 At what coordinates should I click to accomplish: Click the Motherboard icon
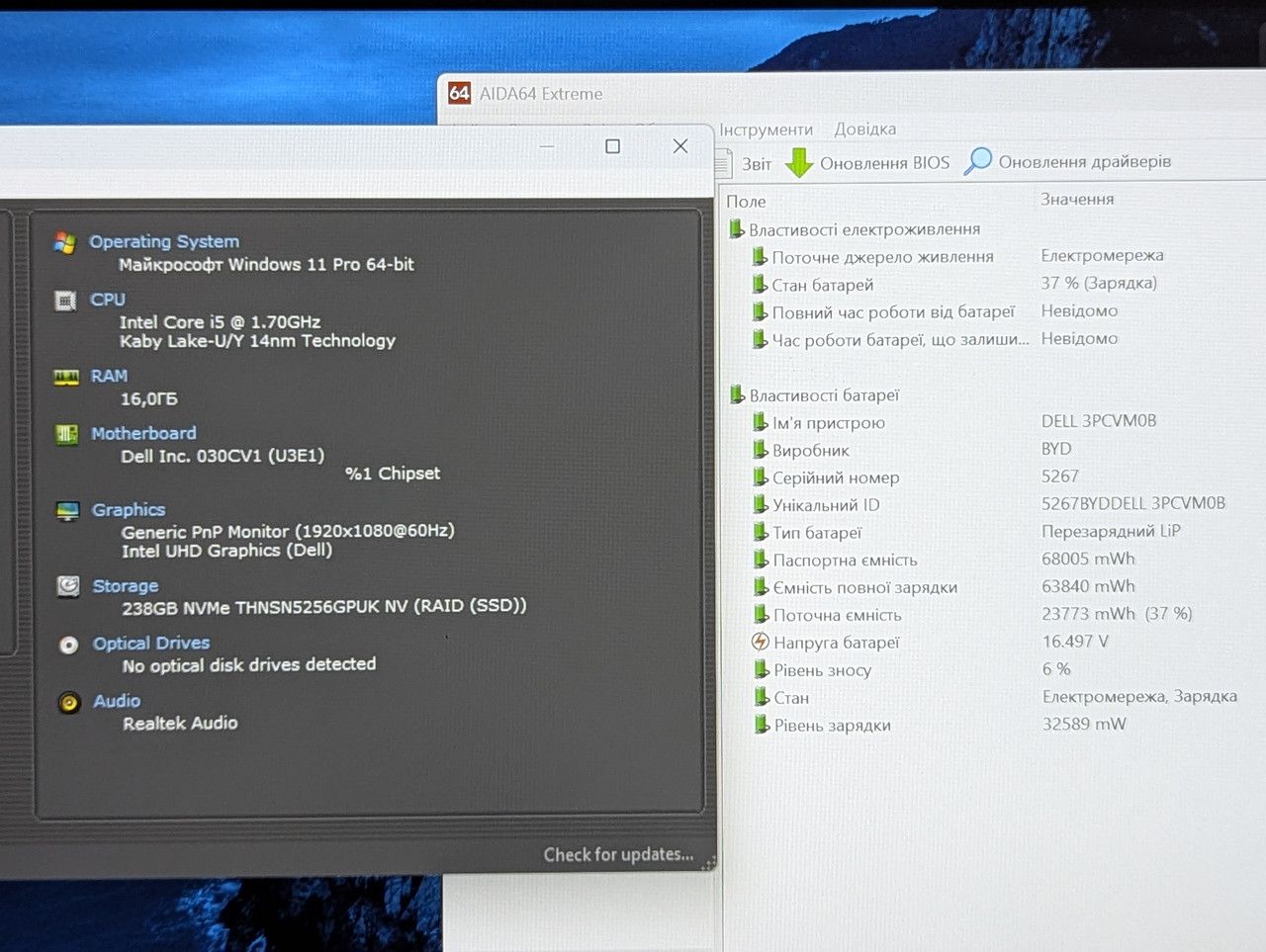tap(67, 434)
